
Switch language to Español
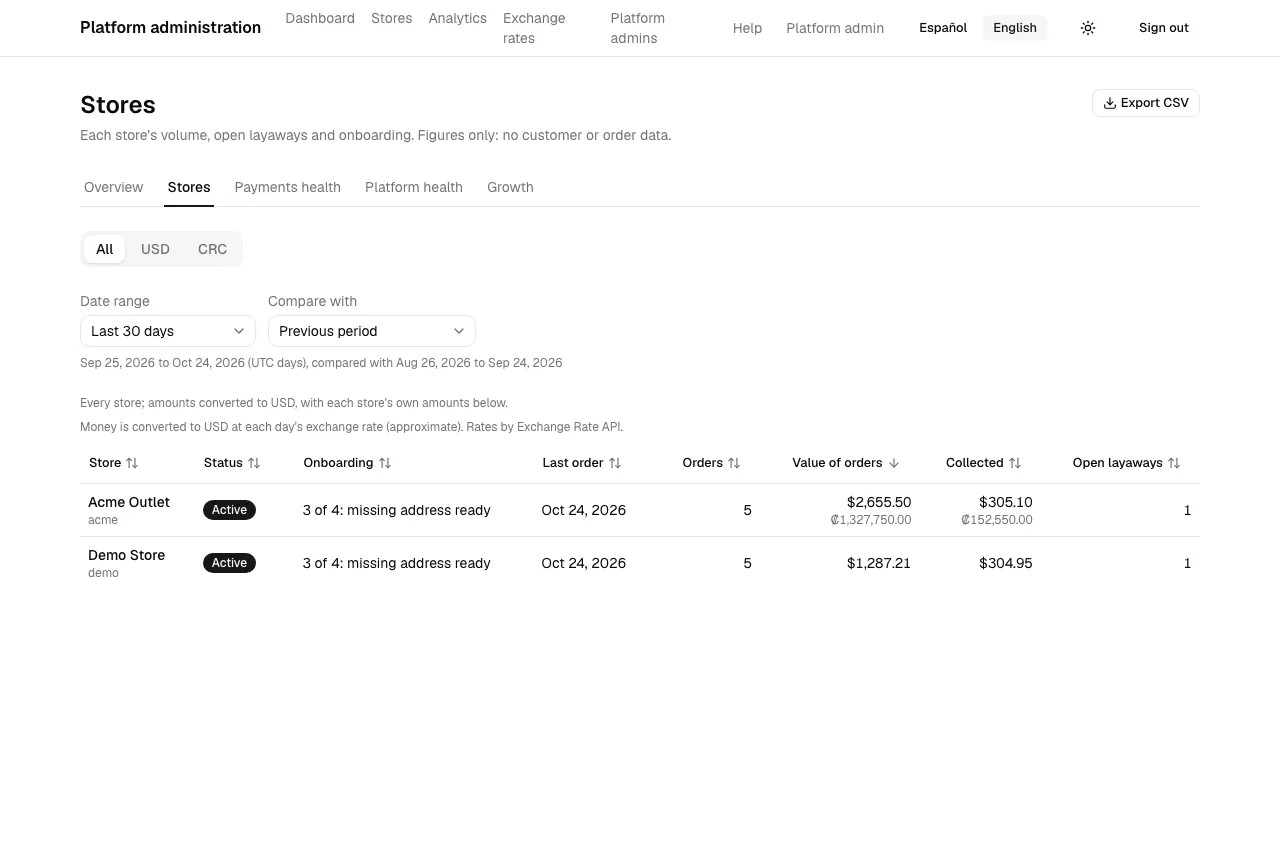943,28
